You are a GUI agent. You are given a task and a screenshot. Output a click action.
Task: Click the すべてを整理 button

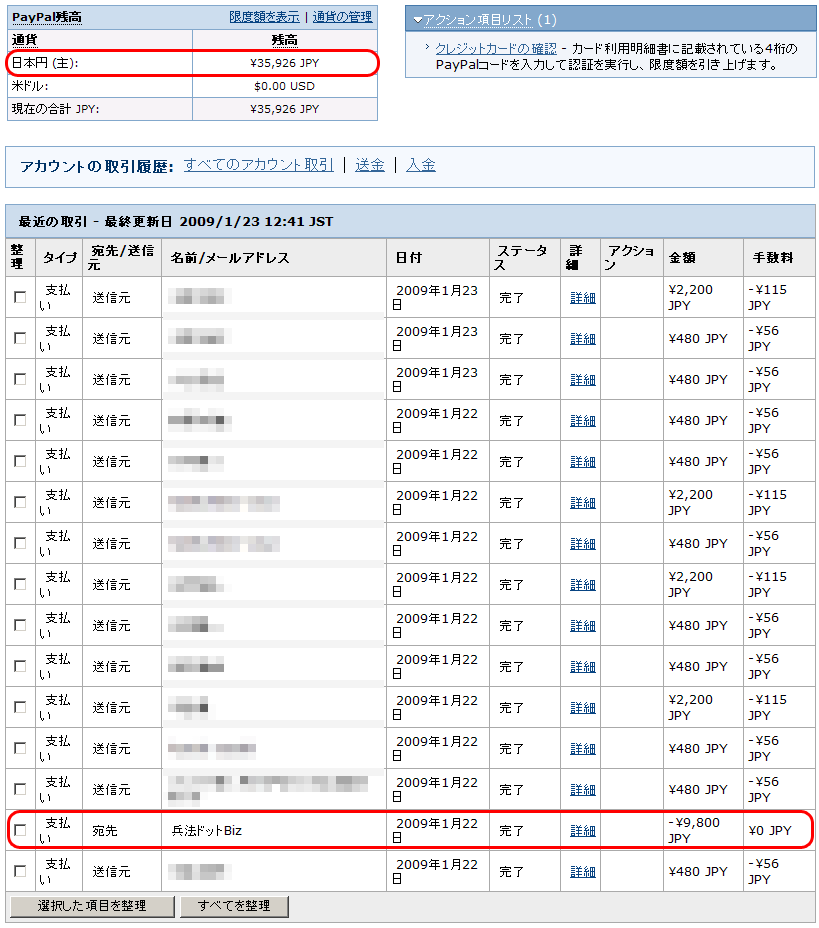point(234,906)
